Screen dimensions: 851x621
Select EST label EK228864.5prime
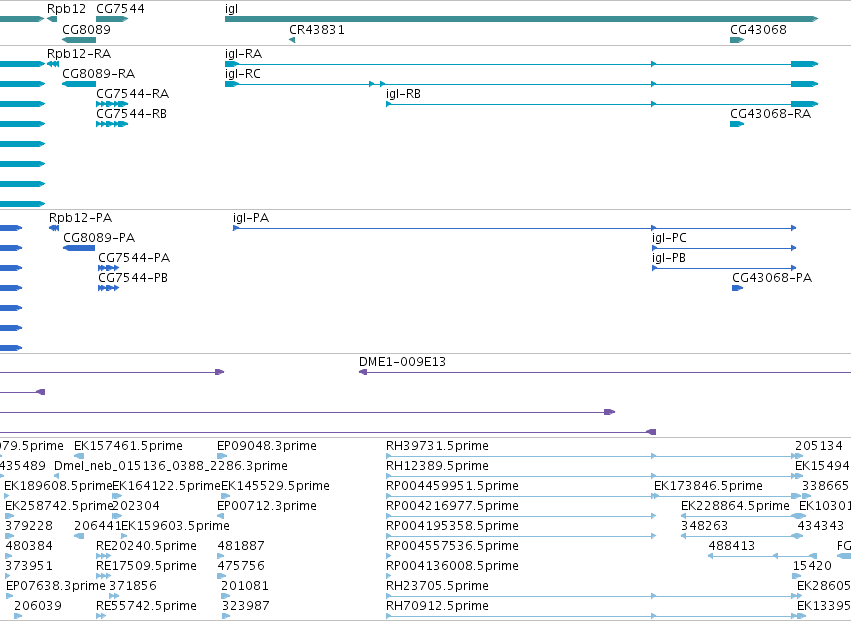[735, 506]
